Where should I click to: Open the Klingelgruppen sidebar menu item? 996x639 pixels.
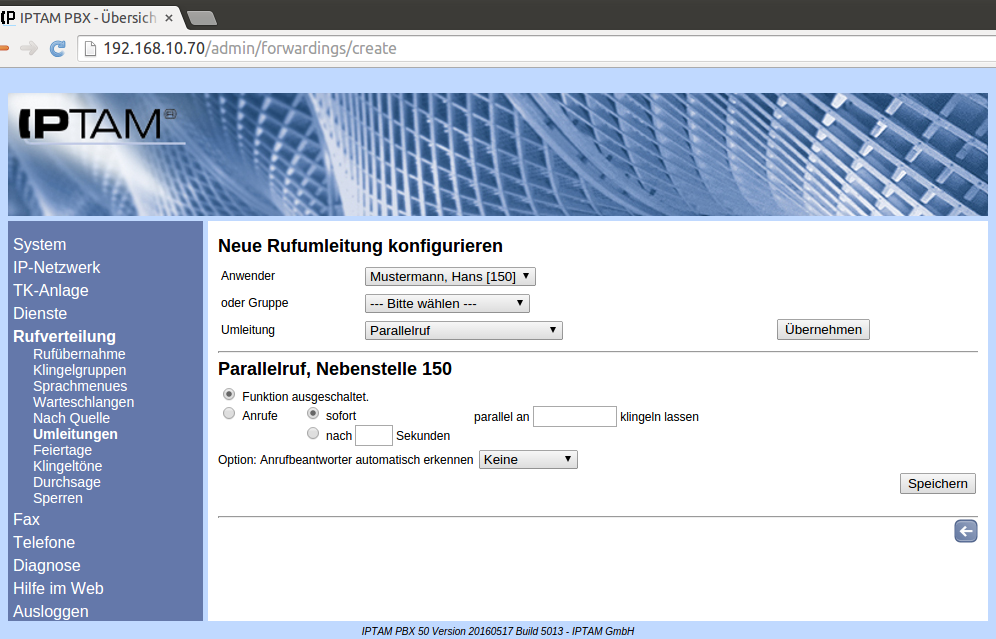[79, 370]
